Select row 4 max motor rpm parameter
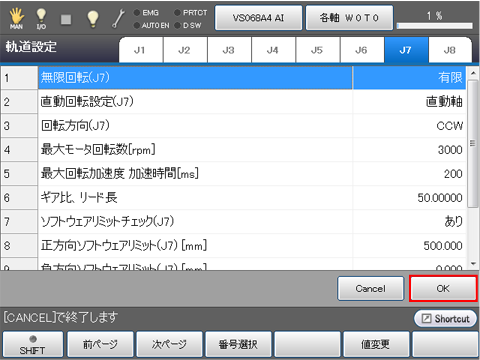This screenshot has height=360, width=480. 233,150
